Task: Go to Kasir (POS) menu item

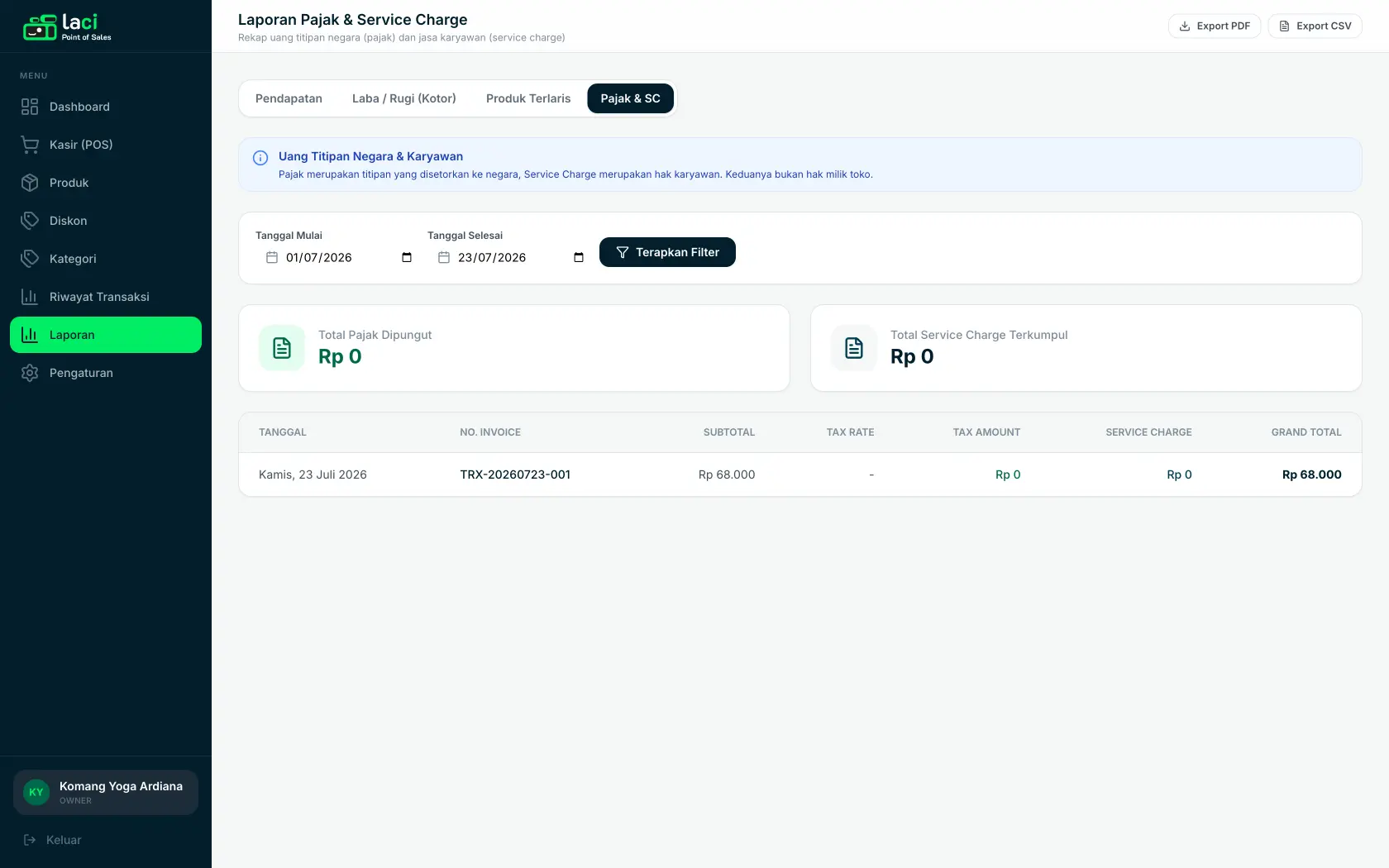Action: 106,145
